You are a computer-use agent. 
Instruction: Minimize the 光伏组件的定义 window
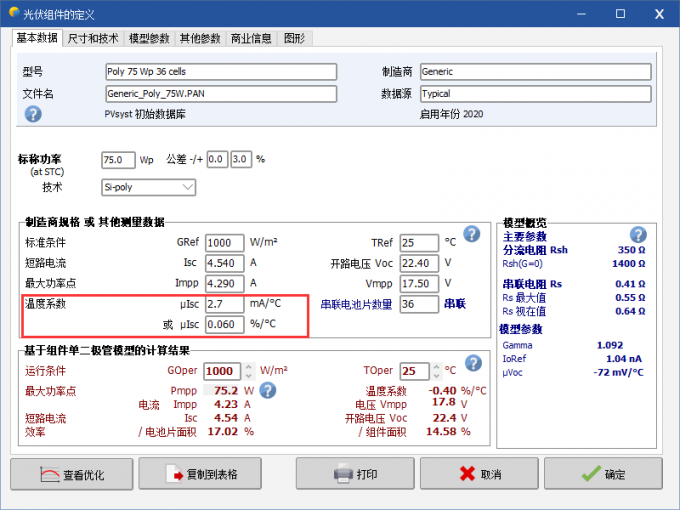click(581, 14)
